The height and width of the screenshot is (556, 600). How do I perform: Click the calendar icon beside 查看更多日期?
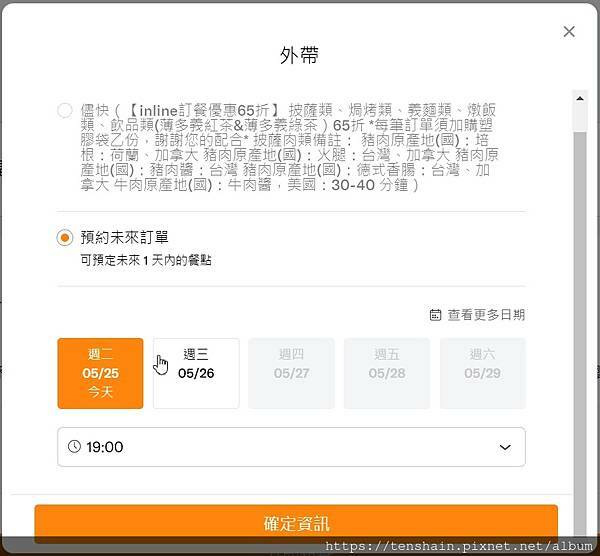click(435, 315)
